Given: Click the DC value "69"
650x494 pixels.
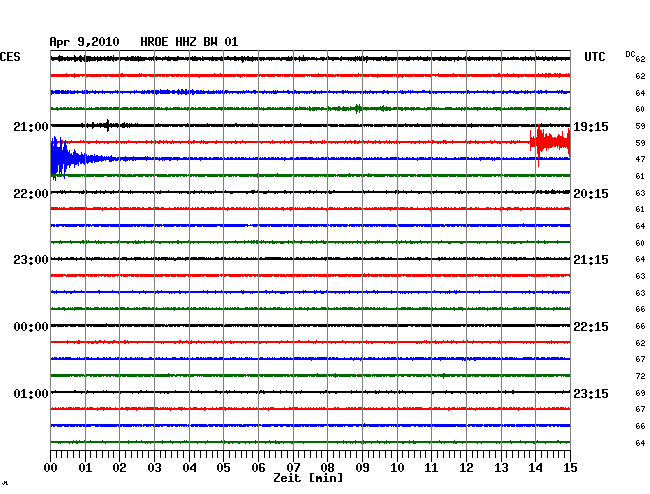Looking at the screenshot, I should point(640,393).
